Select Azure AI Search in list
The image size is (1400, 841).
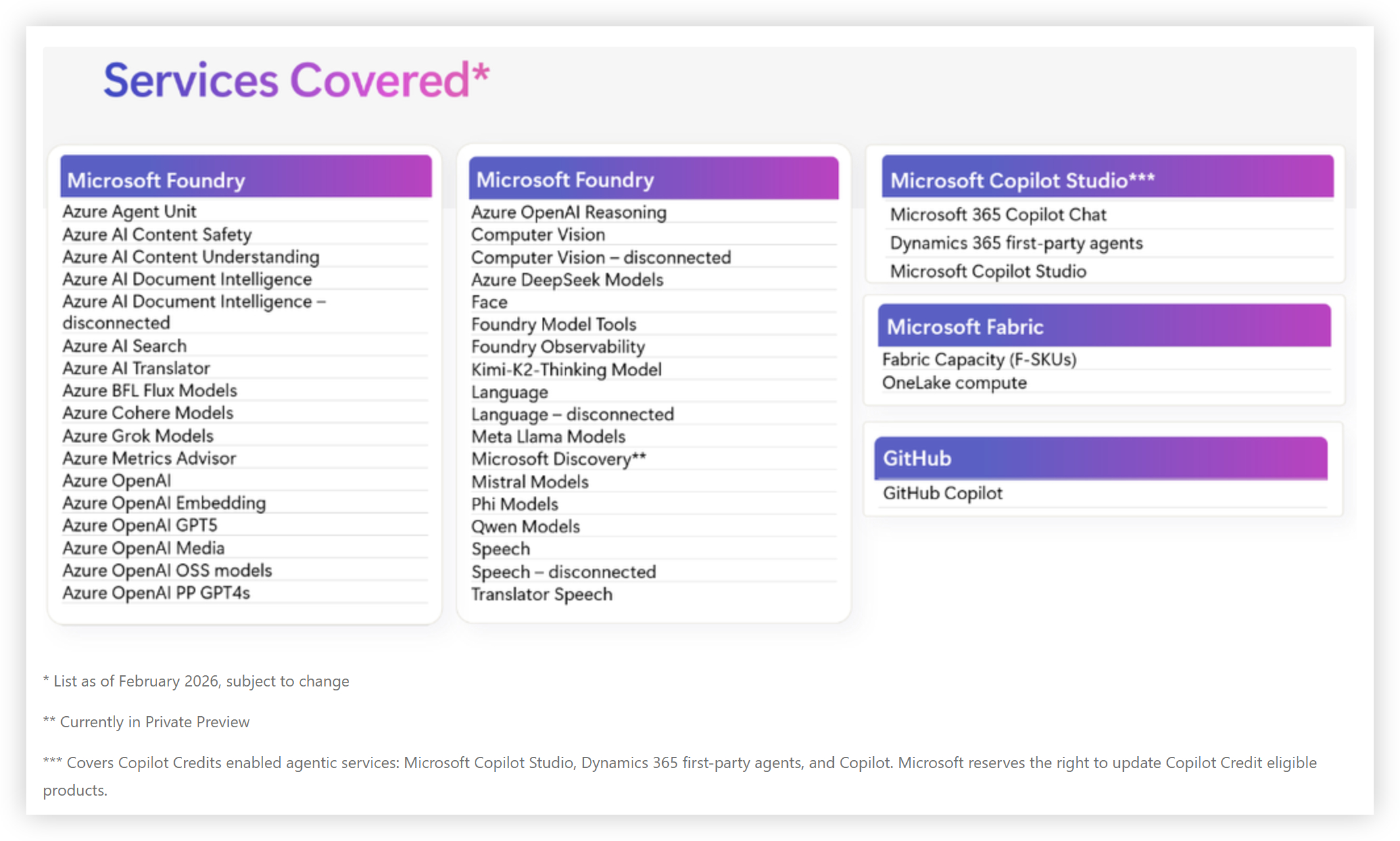124,345
